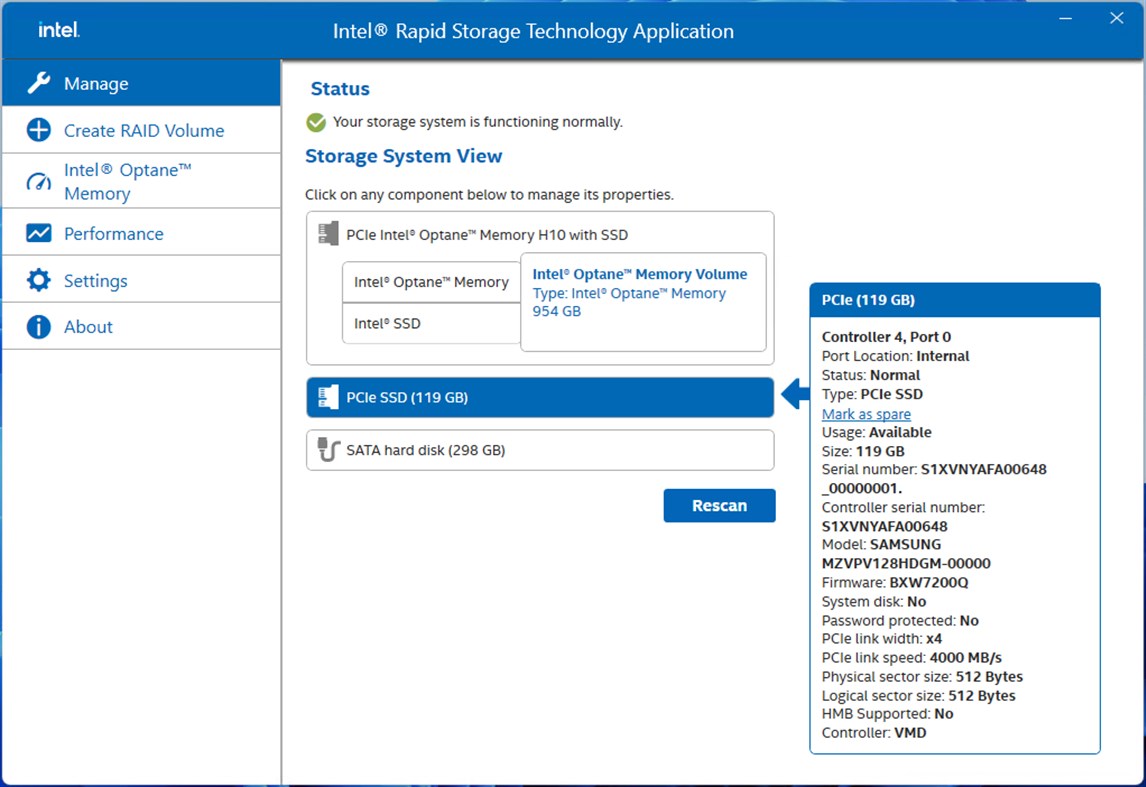Click the PCIe SSD drive icon

[326, 397]
